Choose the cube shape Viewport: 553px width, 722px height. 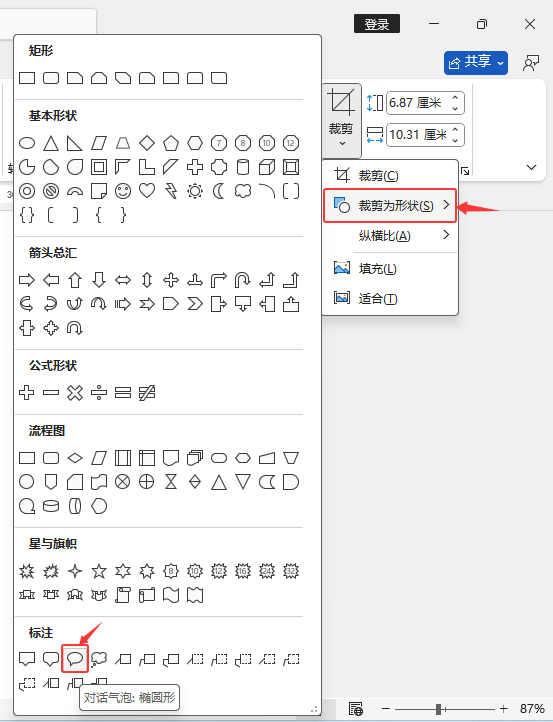267,167
